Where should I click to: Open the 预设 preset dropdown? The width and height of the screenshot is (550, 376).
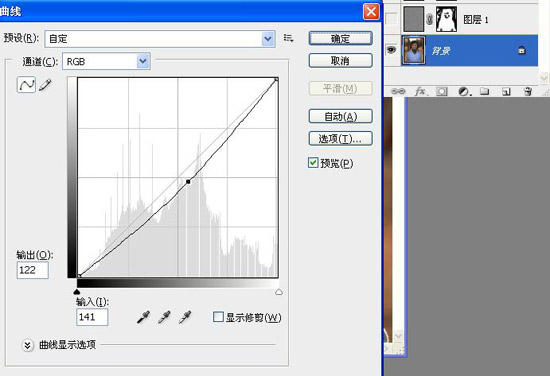[160, 39]
